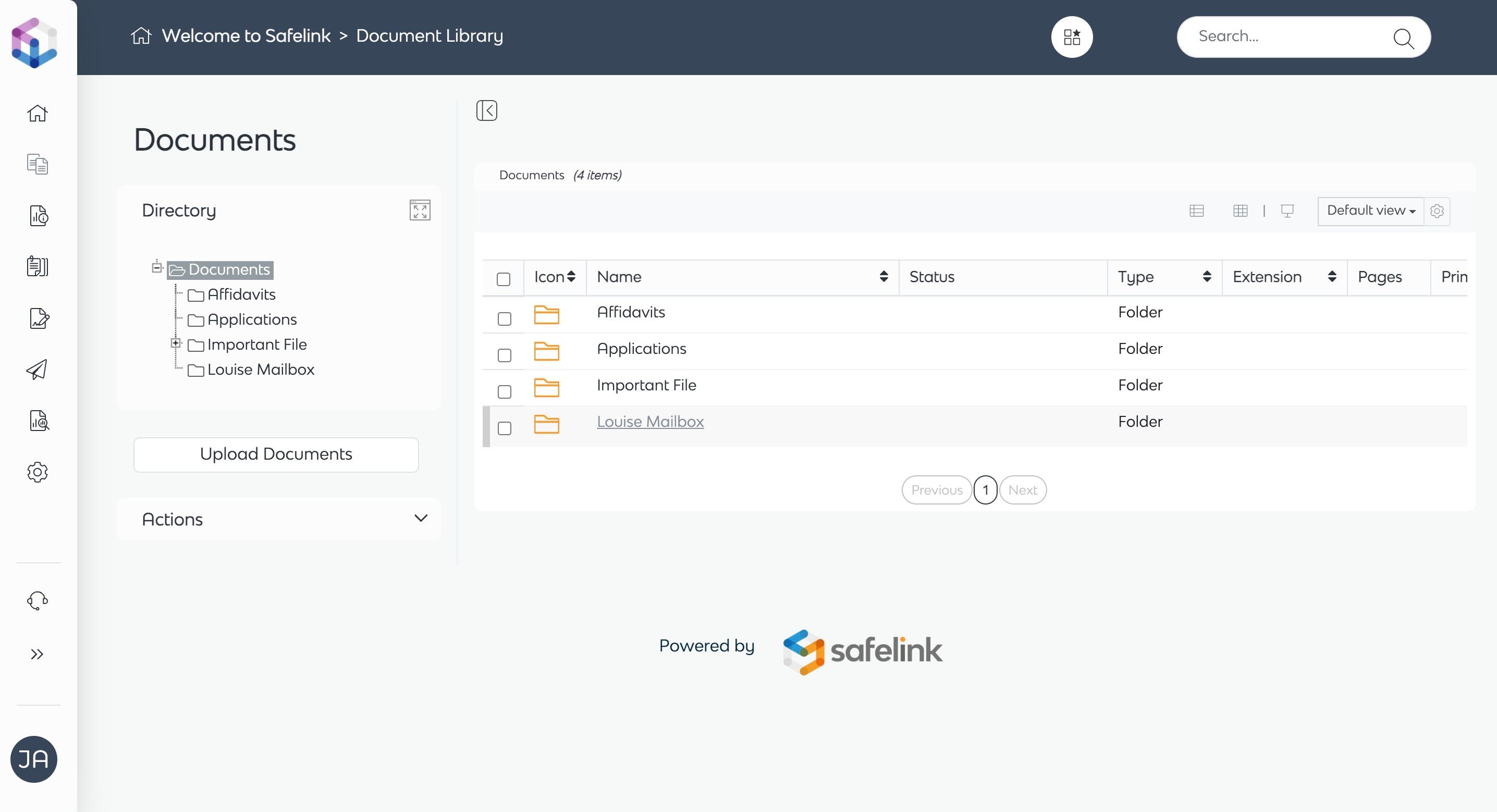Open view settings gear beside Default view

point(1437,211)
